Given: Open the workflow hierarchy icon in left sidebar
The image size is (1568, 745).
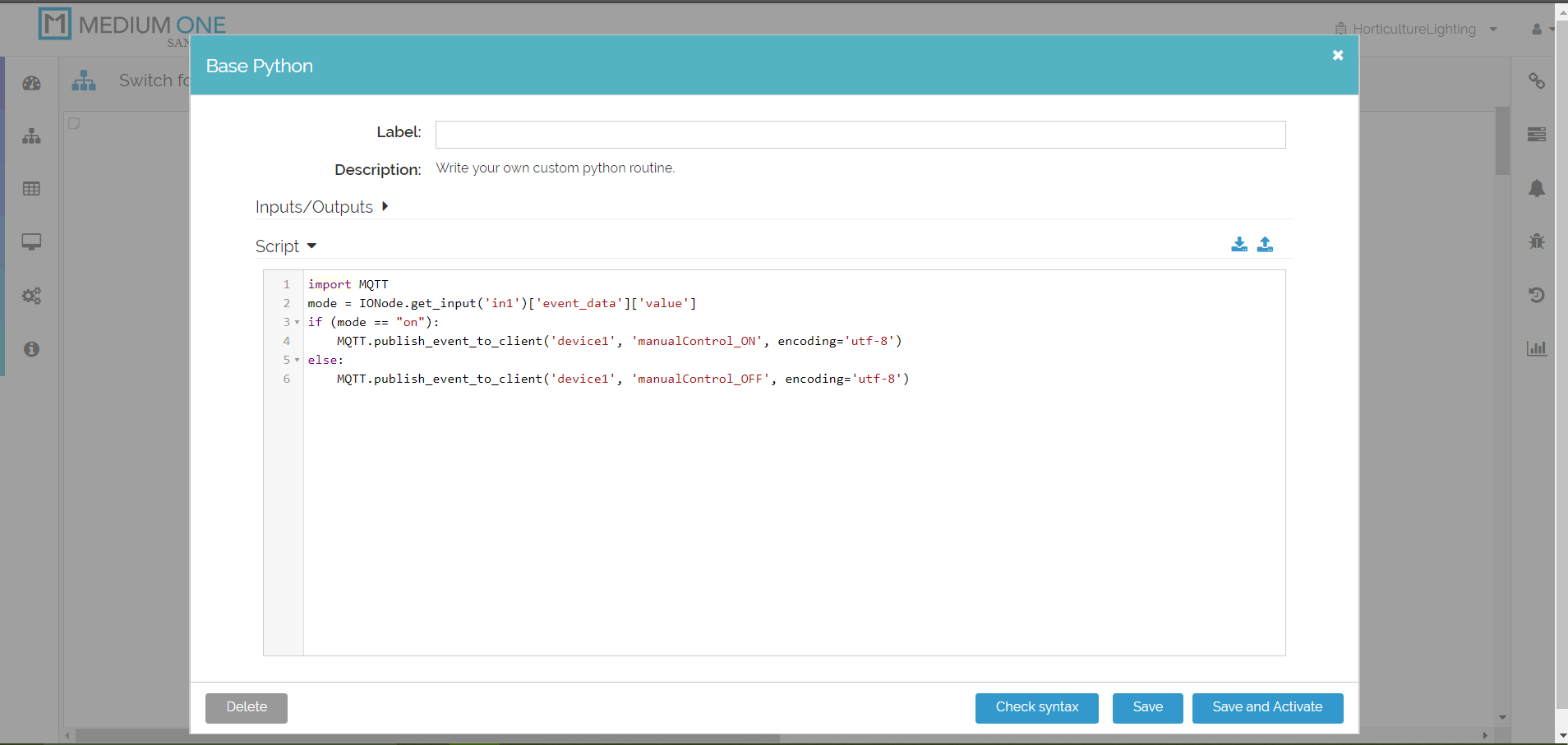Looking at the screenshot, I should coord(31,136).
